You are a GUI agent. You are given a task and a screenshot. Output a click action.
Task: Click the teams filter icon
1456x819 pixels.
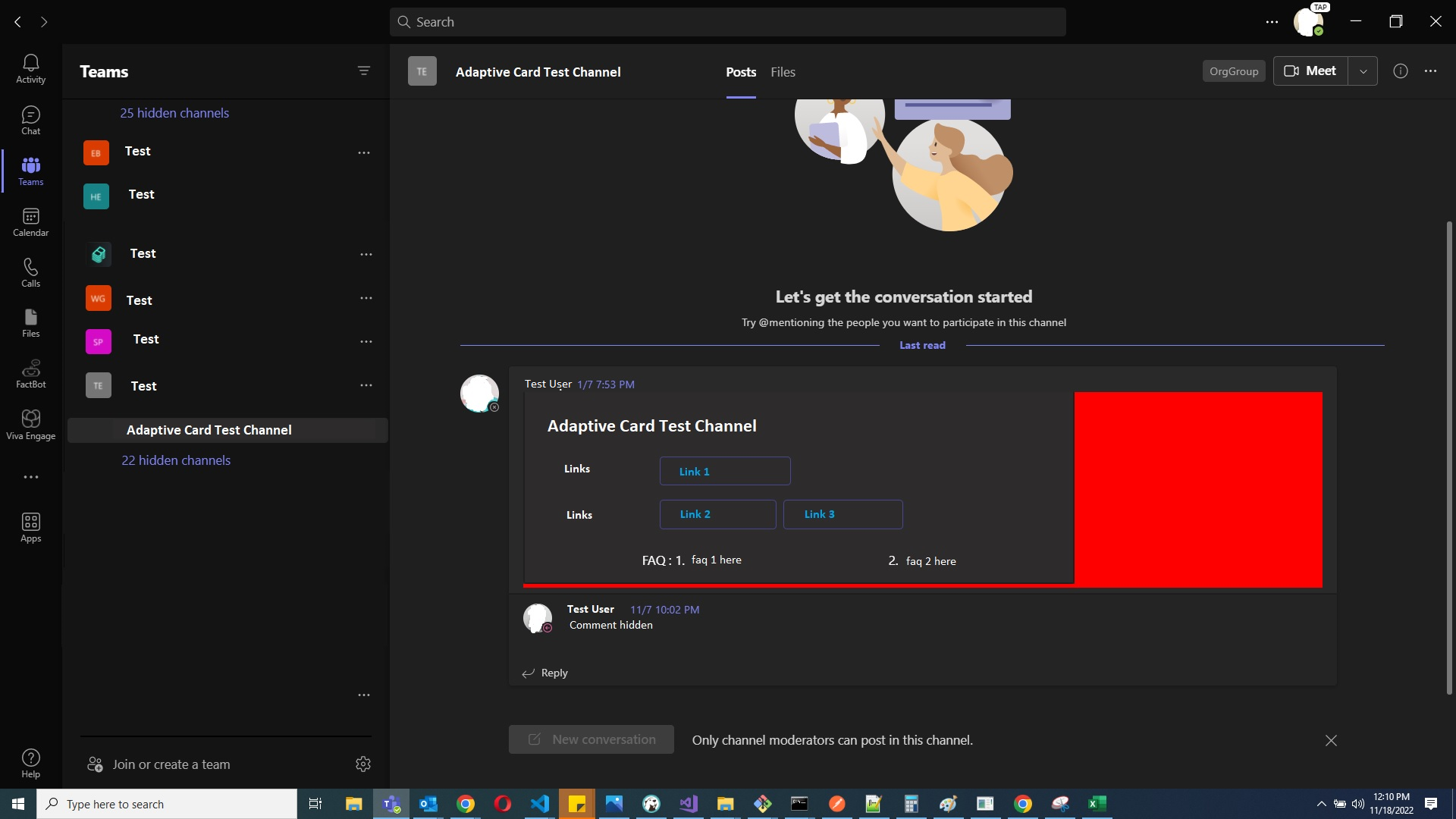[364, 71]
